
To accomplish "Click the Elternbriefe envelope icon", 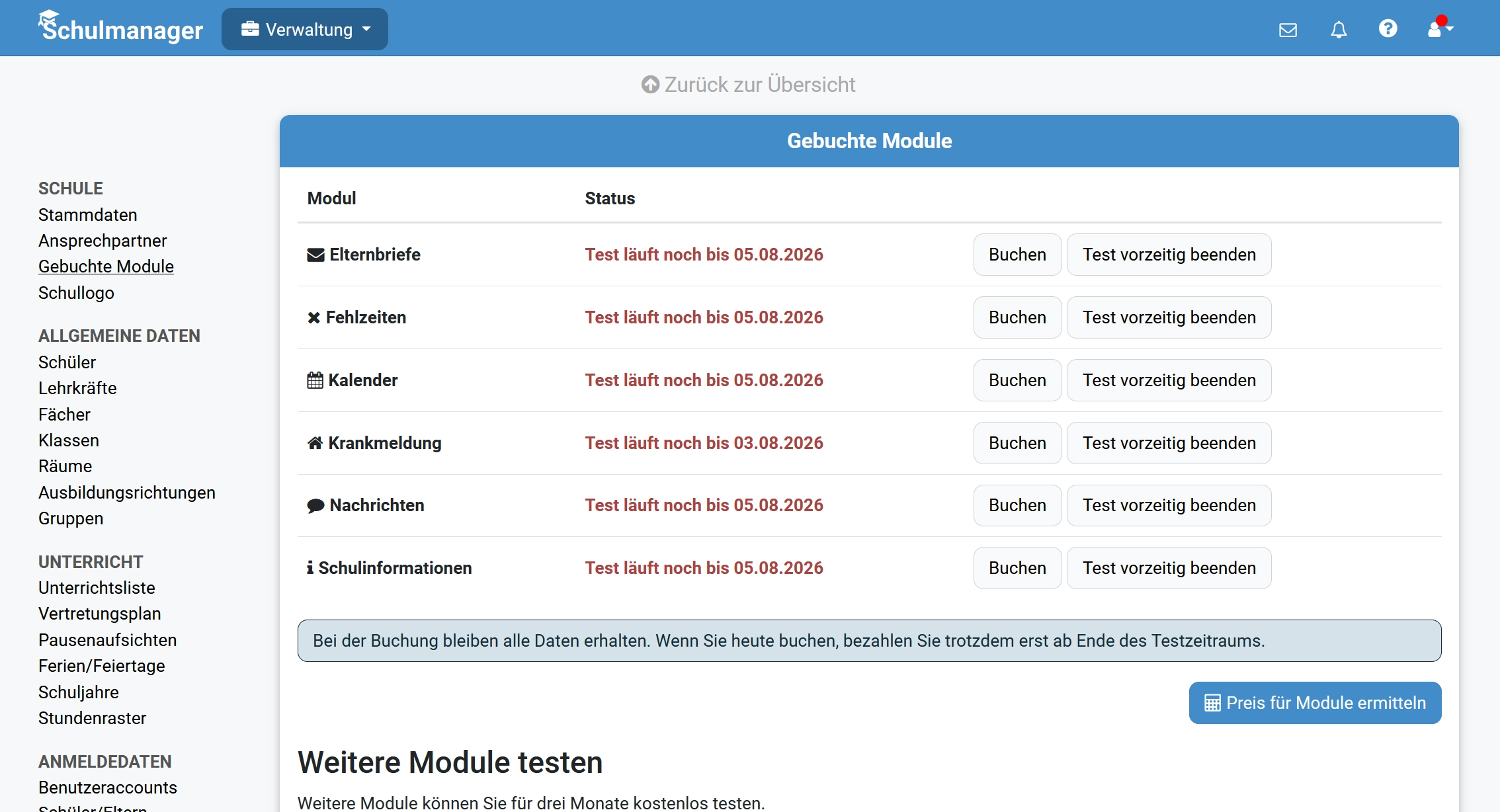I will (x=315, y=255).
